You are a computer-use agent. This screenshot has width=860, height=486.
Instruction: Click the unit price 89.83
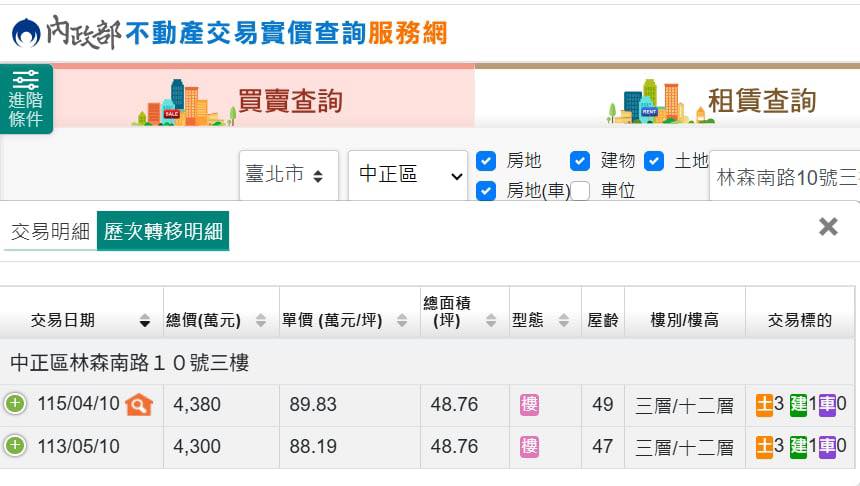[313, 405]
